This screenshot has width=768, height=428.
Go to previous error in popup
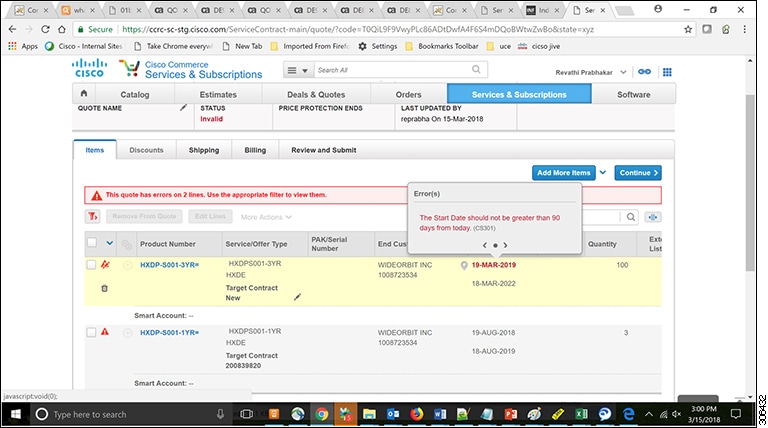485,245
